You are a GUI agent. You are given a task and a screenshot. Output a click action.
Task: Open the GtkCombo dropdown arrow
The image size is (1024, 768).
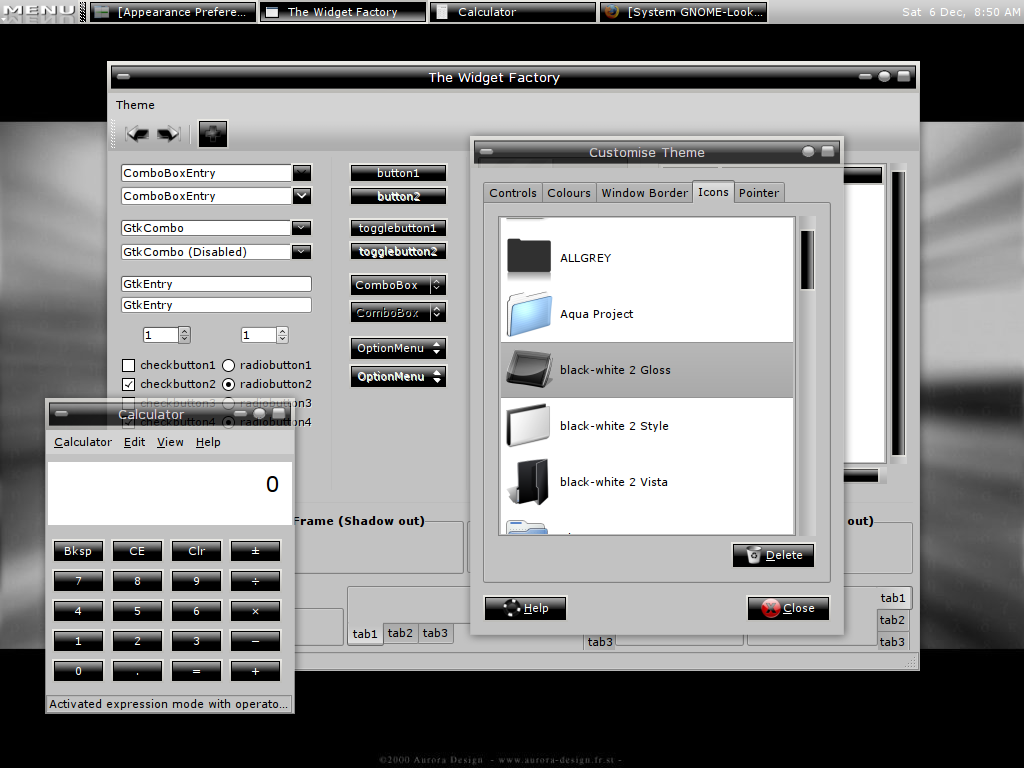pyautogui.click(x=301, y=227)
